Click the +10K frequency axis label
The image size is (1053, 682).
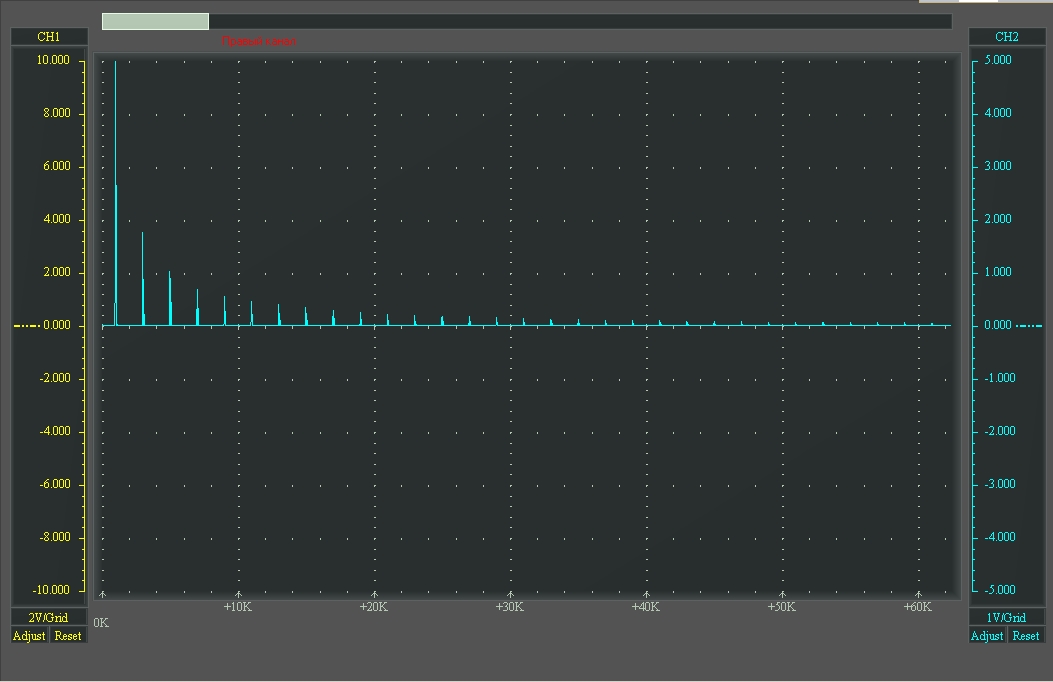pyautogui.click(x=238, y=607)
